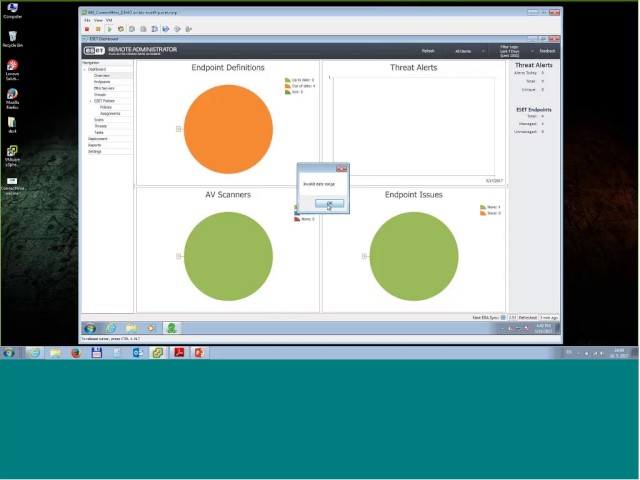
Task: Expand the Endpoint Definitions pie chart handle
Action: click(x=178, y=129)
